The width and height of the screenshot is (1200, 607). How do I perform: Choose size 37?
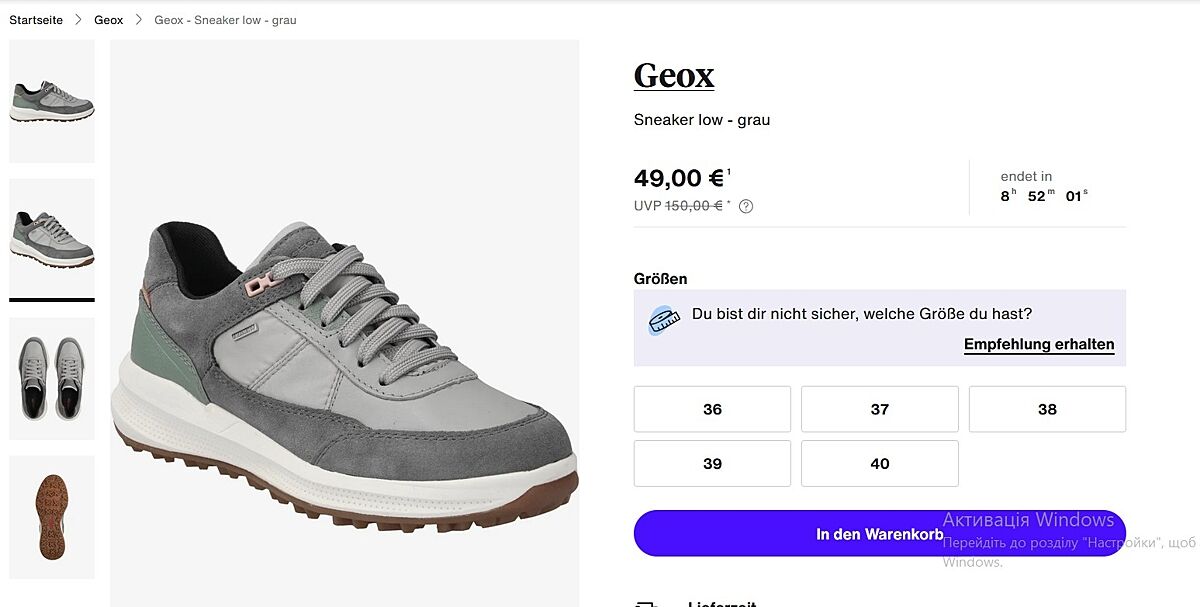pos(880,409)
